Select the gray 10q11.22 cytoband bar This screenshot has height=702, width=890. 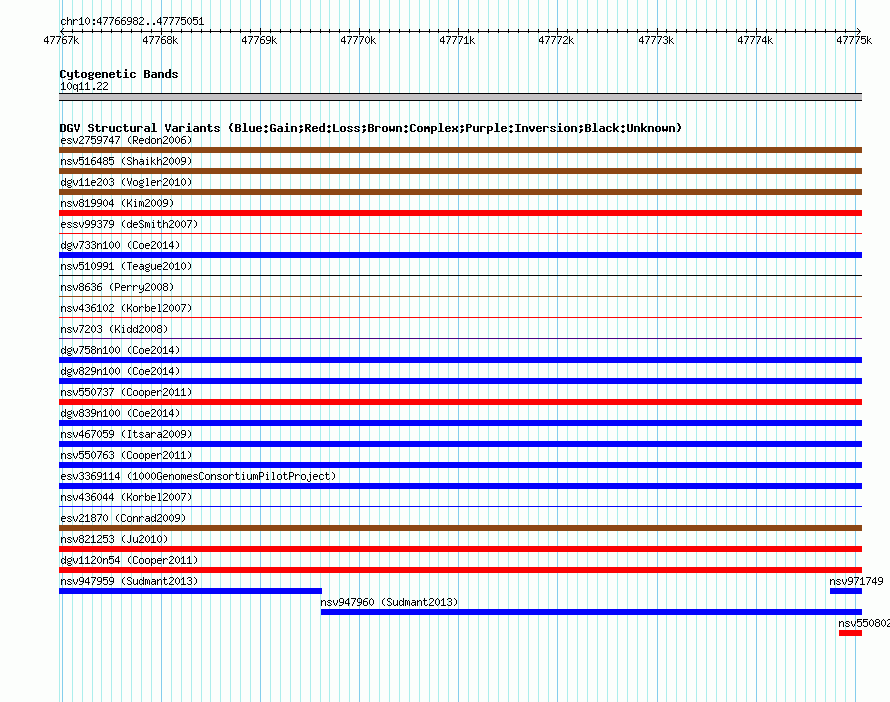click(x=460, y=97)
